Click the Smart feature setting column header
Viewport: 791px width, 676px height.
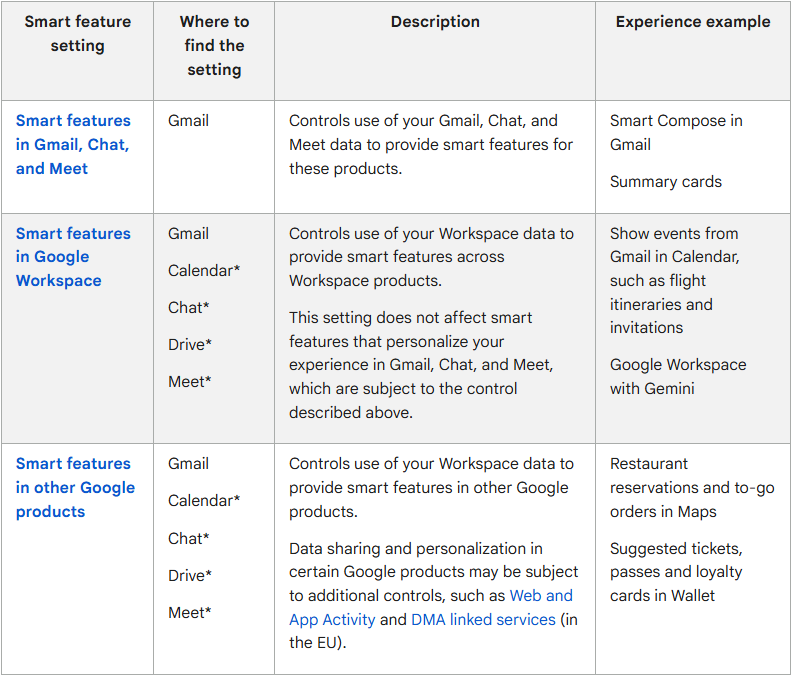[77, 34]
